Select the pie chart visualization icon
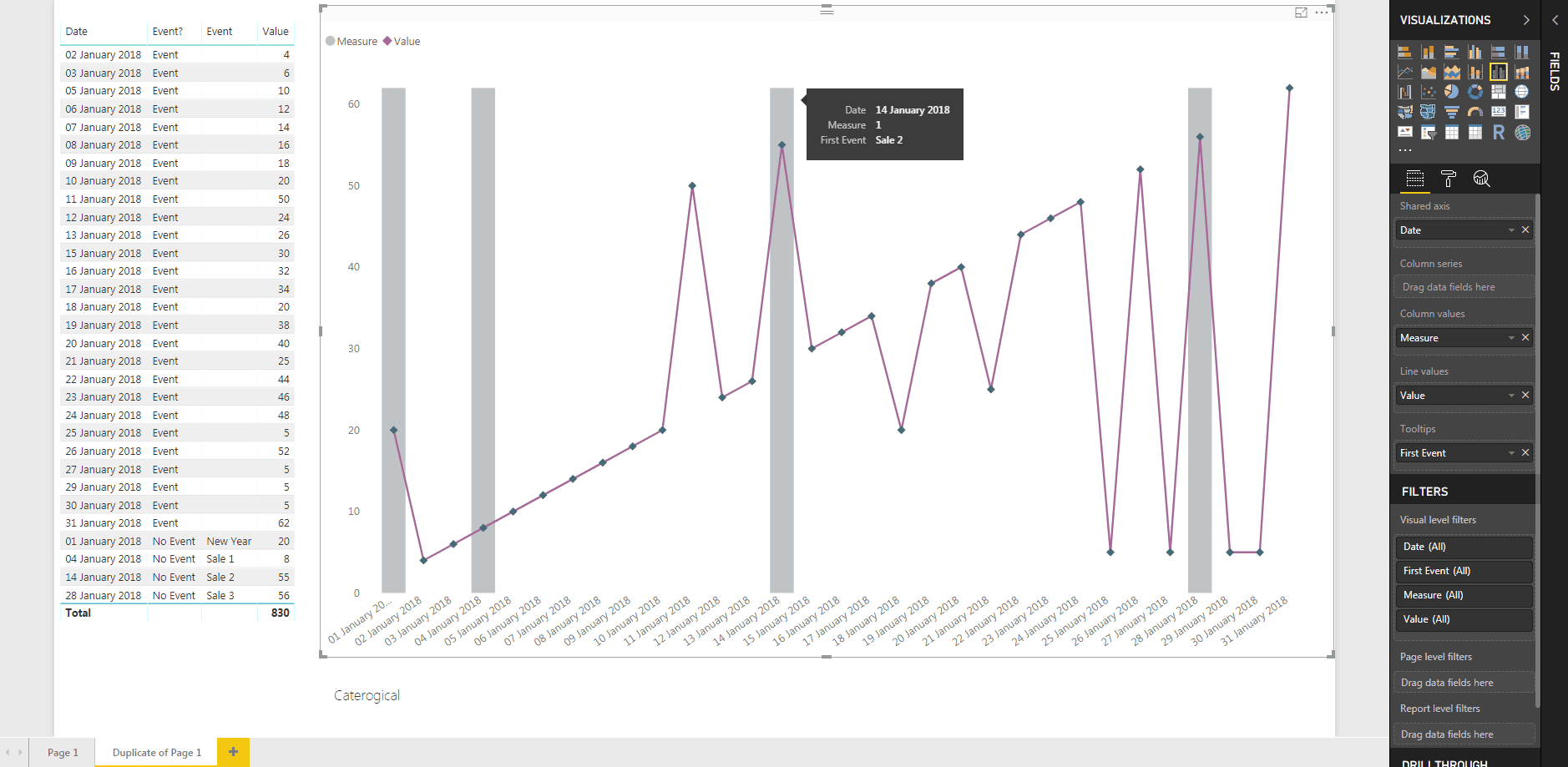1568x767 pixels. click(x=1452, y=92)
